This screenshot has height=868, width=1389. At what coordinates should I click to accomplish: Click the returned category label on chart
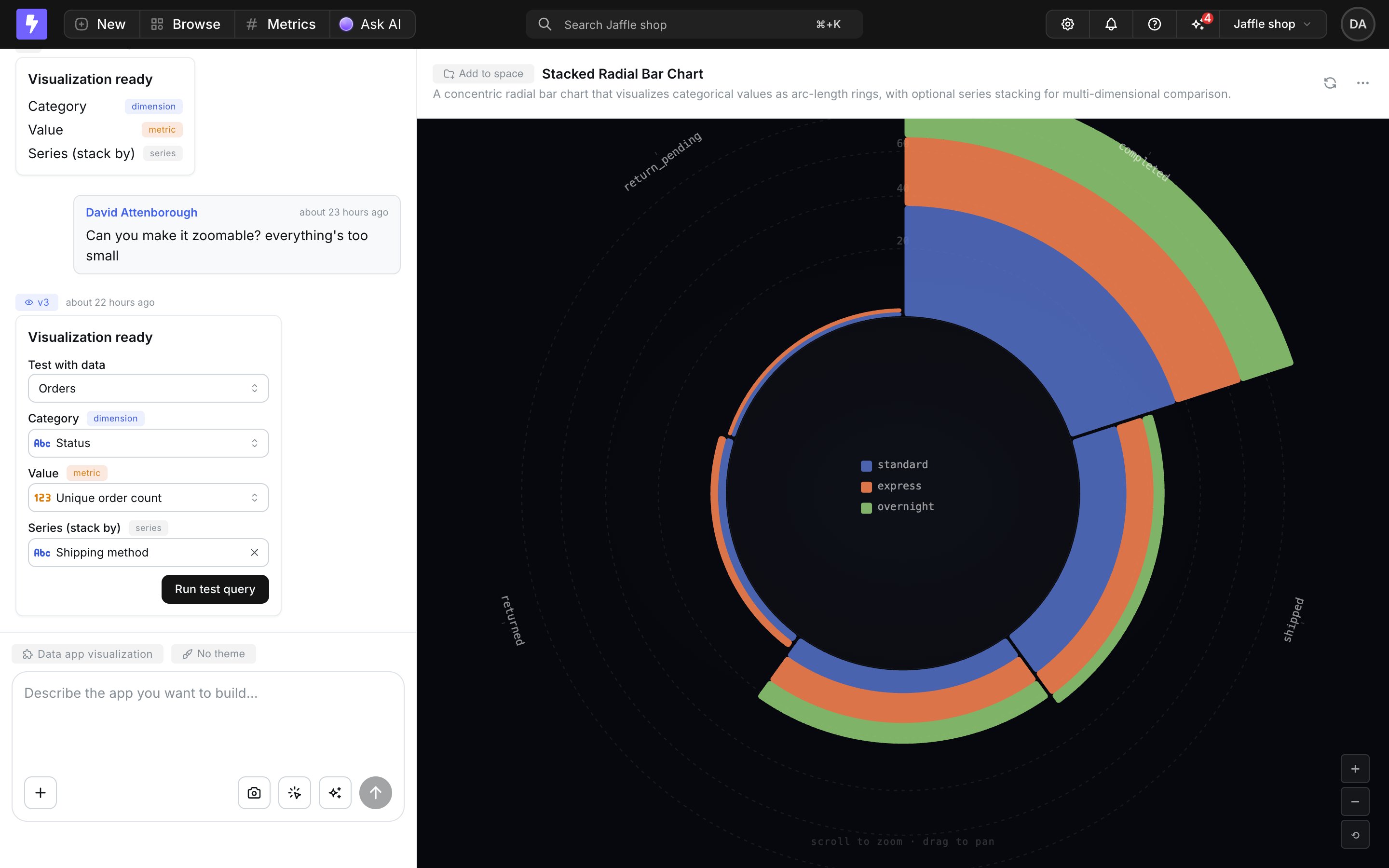coord(513,621)
